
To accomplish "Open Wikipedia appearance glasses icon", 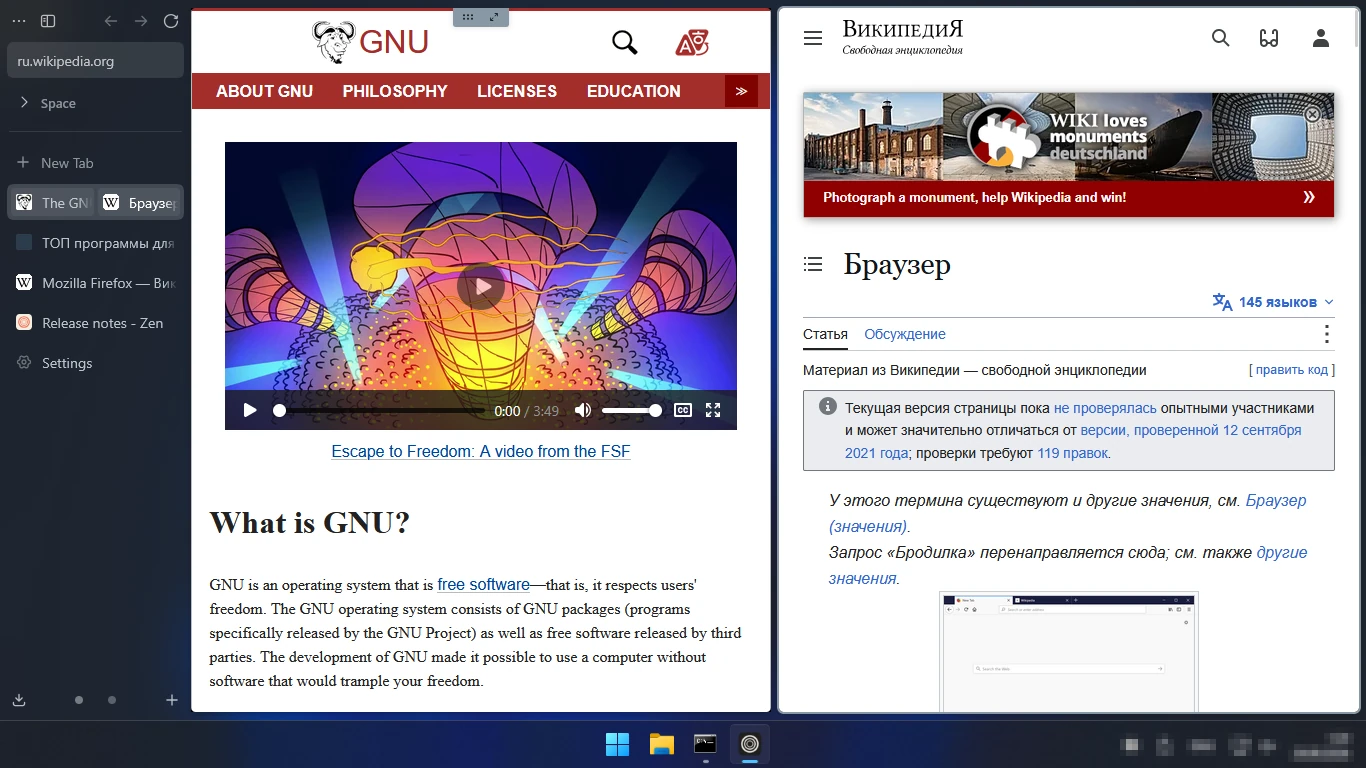I will point(1269,38).
